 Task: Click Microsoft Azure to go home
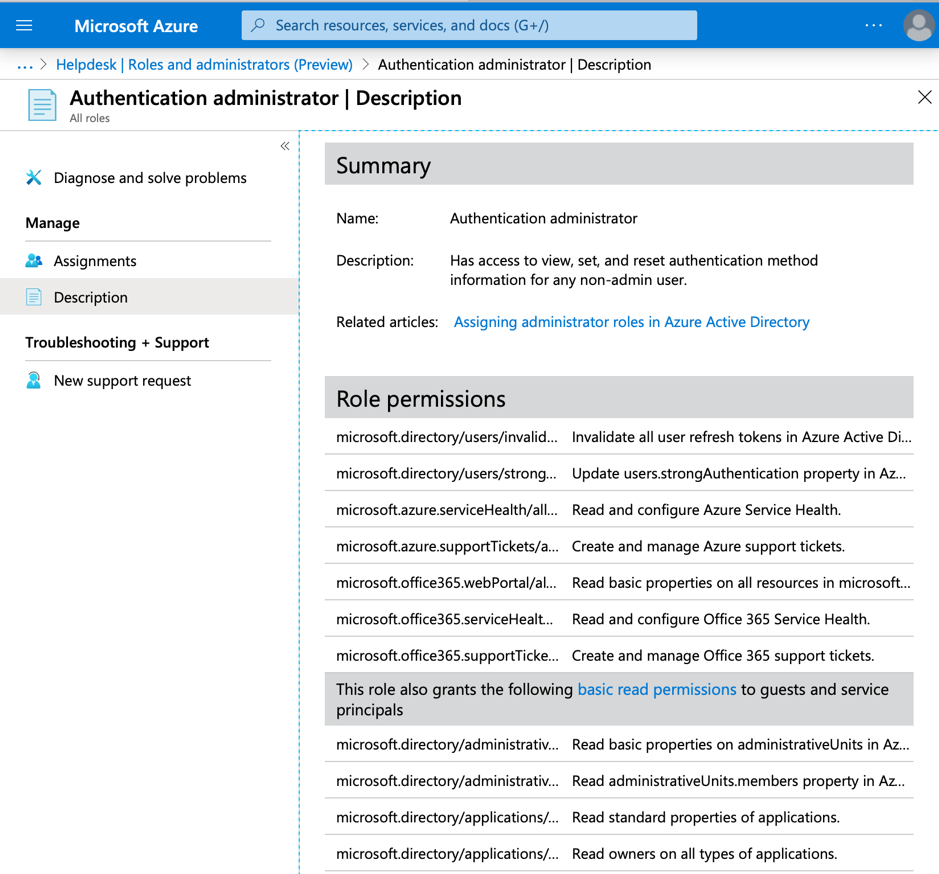136,25
